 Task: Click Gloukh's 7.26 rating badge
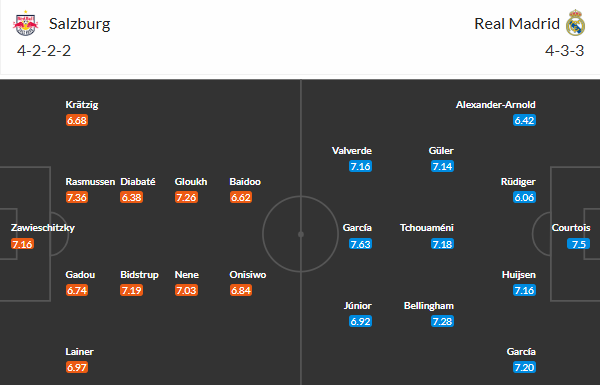click(186, 197)
